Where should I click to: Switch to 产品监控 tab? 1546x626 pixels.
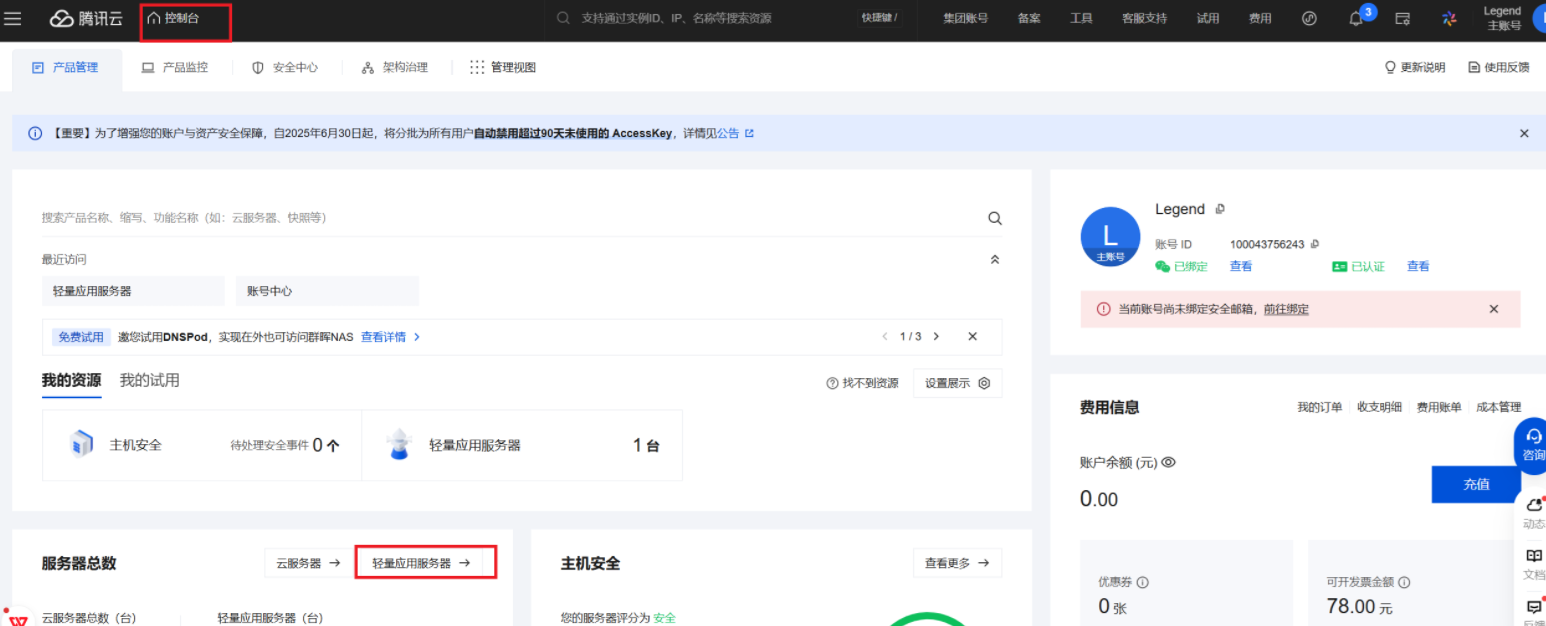coord(175,68)
